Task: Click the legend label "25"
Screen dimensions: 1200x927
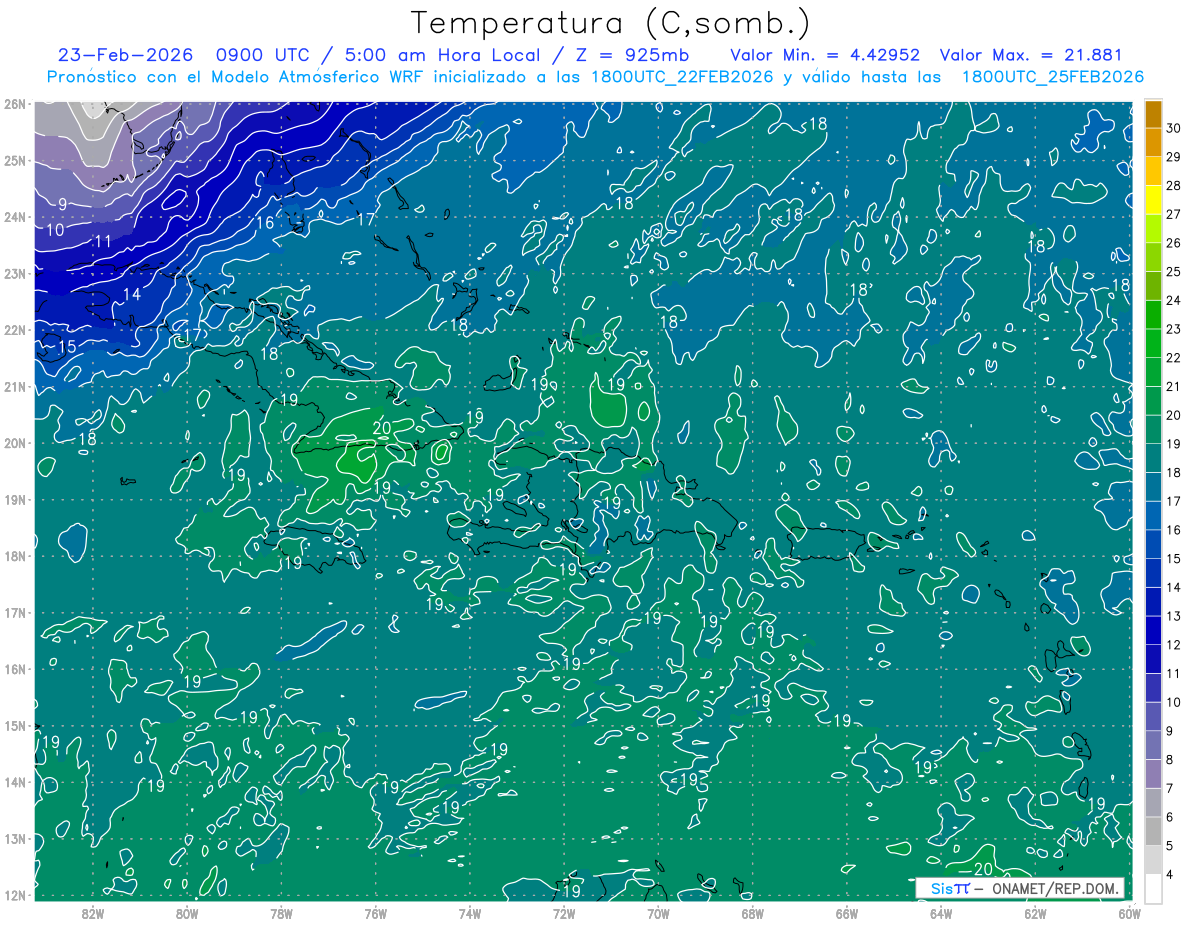Action: (1174, 271)
